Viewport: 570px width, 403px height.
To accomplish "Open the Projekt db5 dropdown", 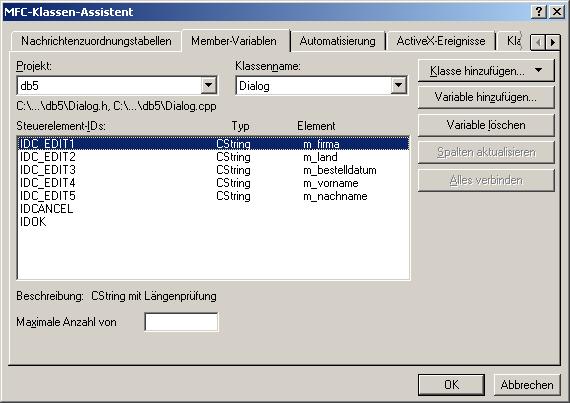I will 209,85.
